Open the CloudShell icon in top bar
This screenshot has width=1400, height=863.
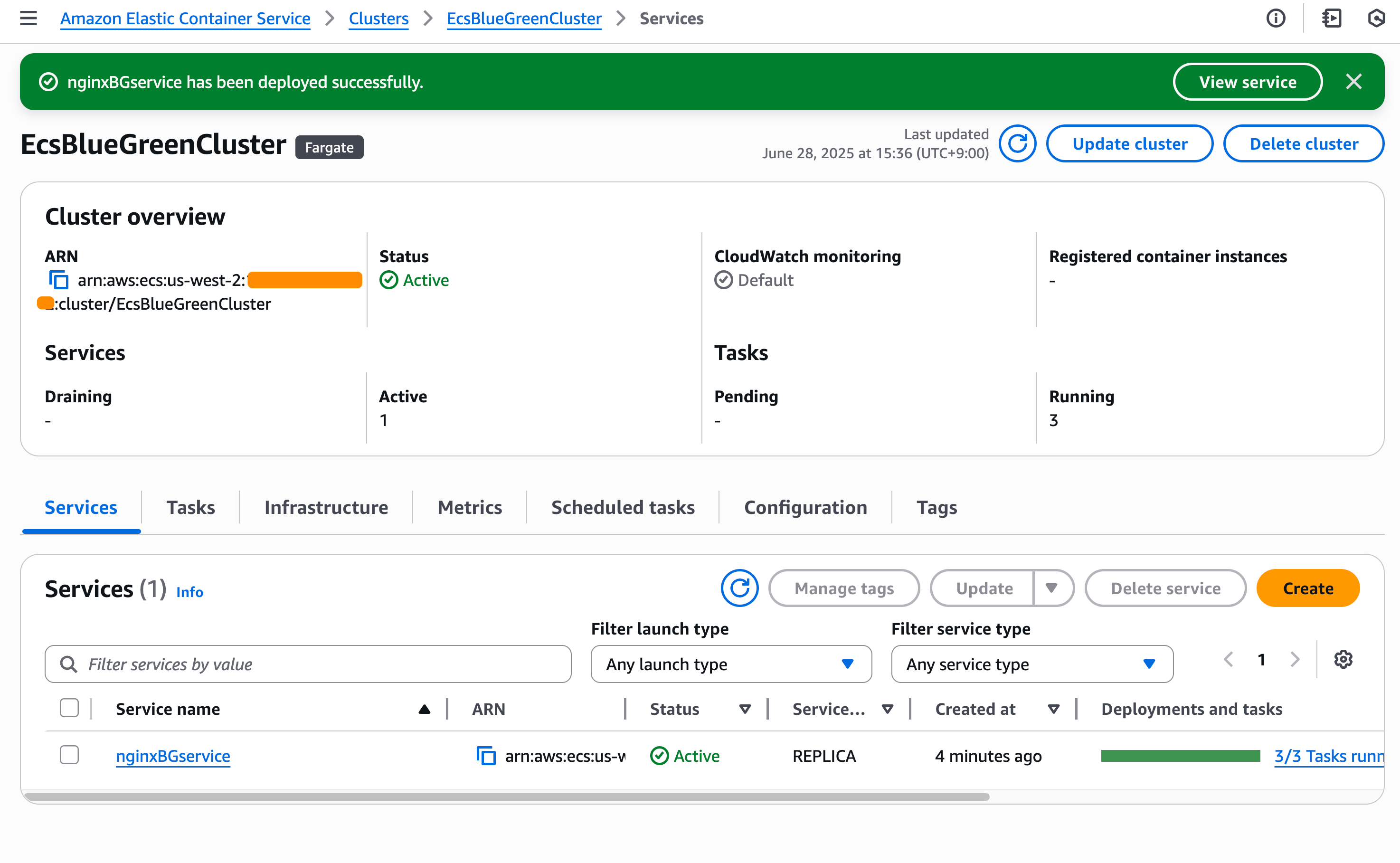click(x=1332, y=18)
